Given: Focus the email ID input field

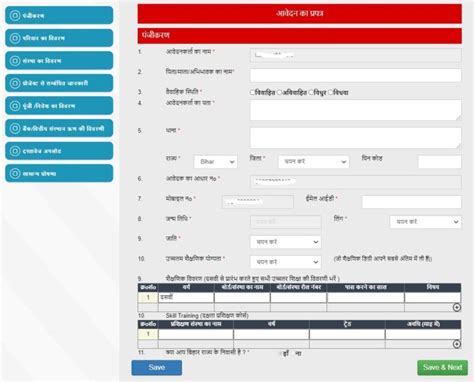Looking at the screenshot, I should 412,202.
